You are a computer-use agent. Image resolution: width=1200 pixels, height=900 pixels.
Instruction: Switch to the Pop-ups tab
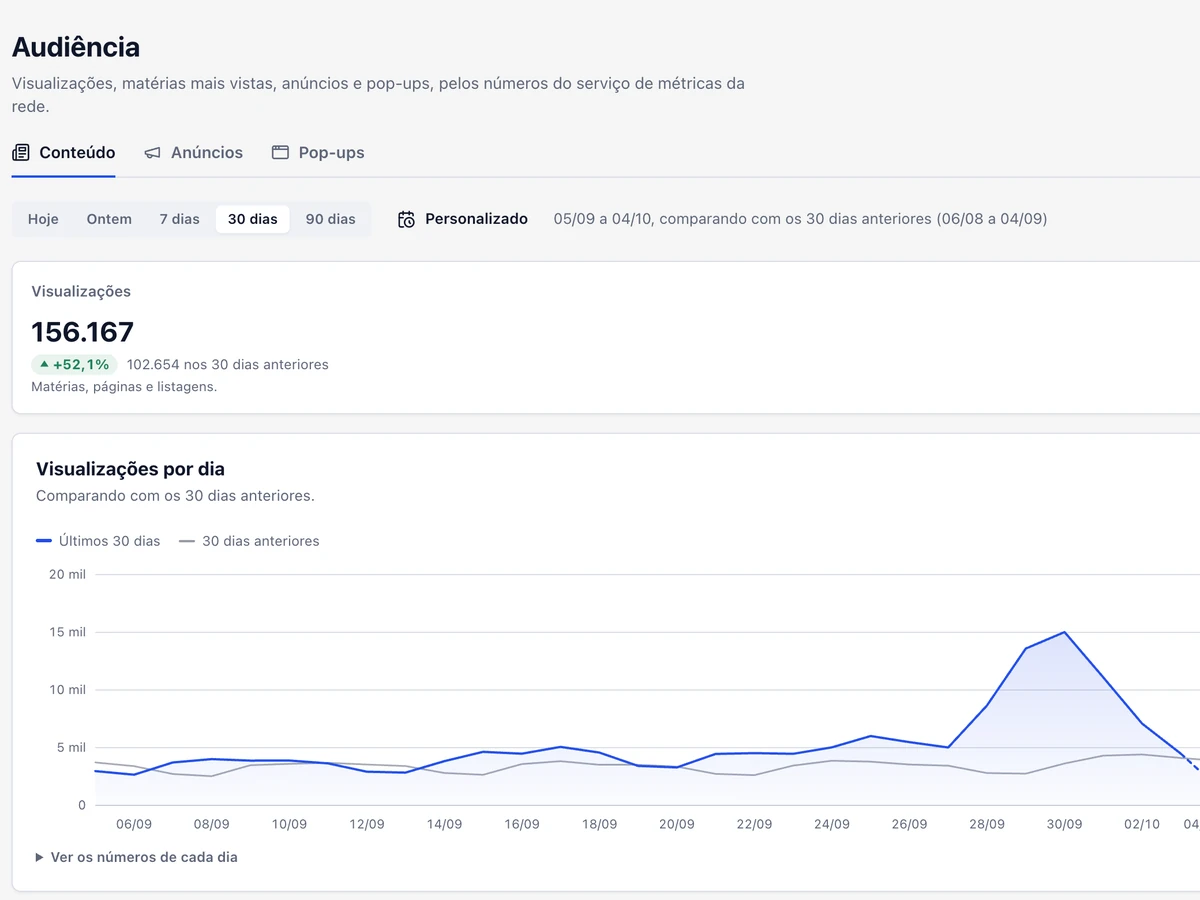(x=318, y=153)
